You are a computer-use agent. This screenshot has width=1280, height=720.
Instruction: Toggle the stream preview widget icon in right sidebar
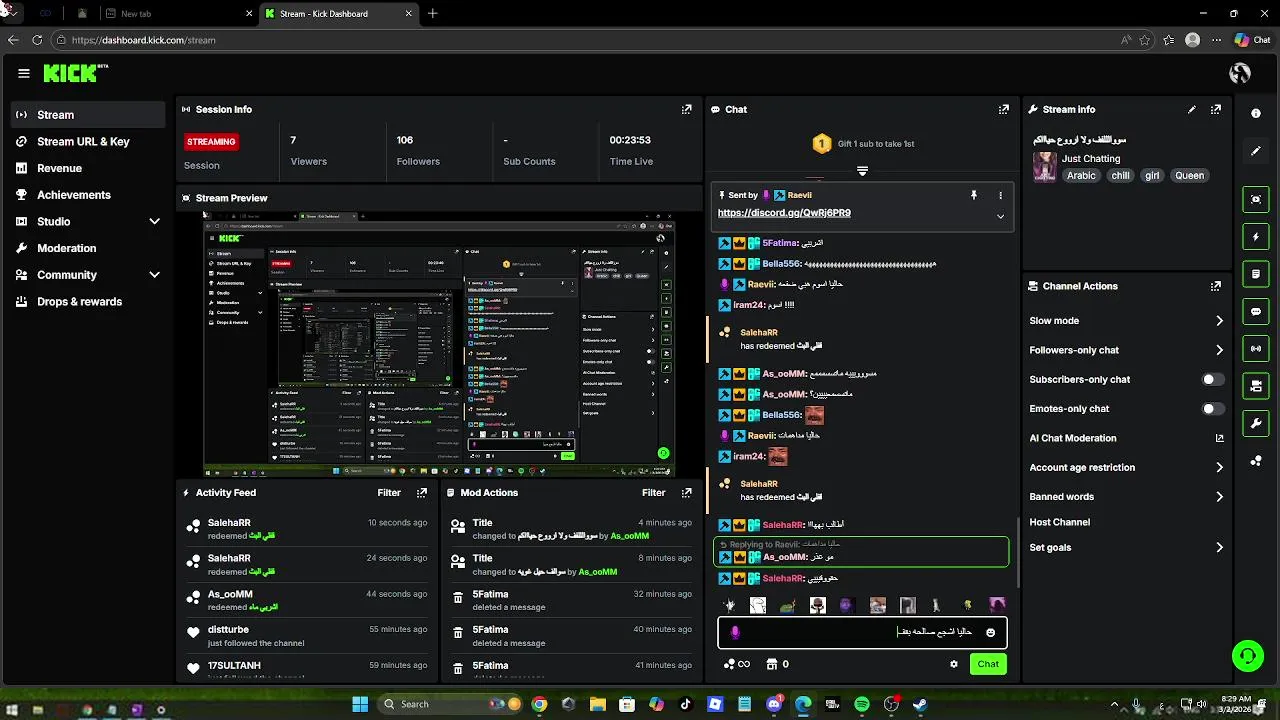1256,199
